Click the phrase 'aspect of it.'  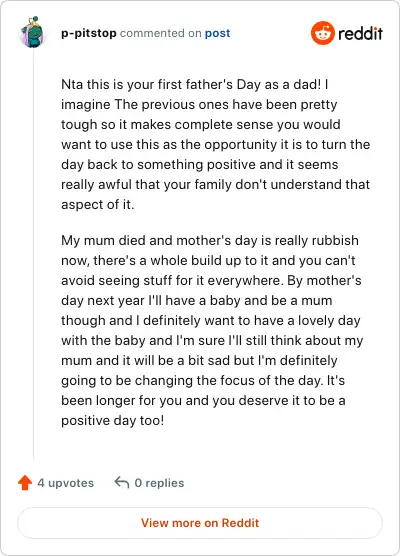point(98,205)
